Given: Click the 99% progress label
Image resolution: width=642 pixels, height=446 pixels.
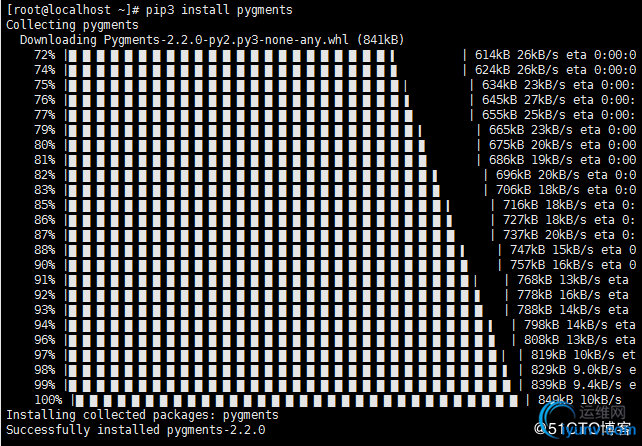Looking at the screenshot, I should pos(45,385).
